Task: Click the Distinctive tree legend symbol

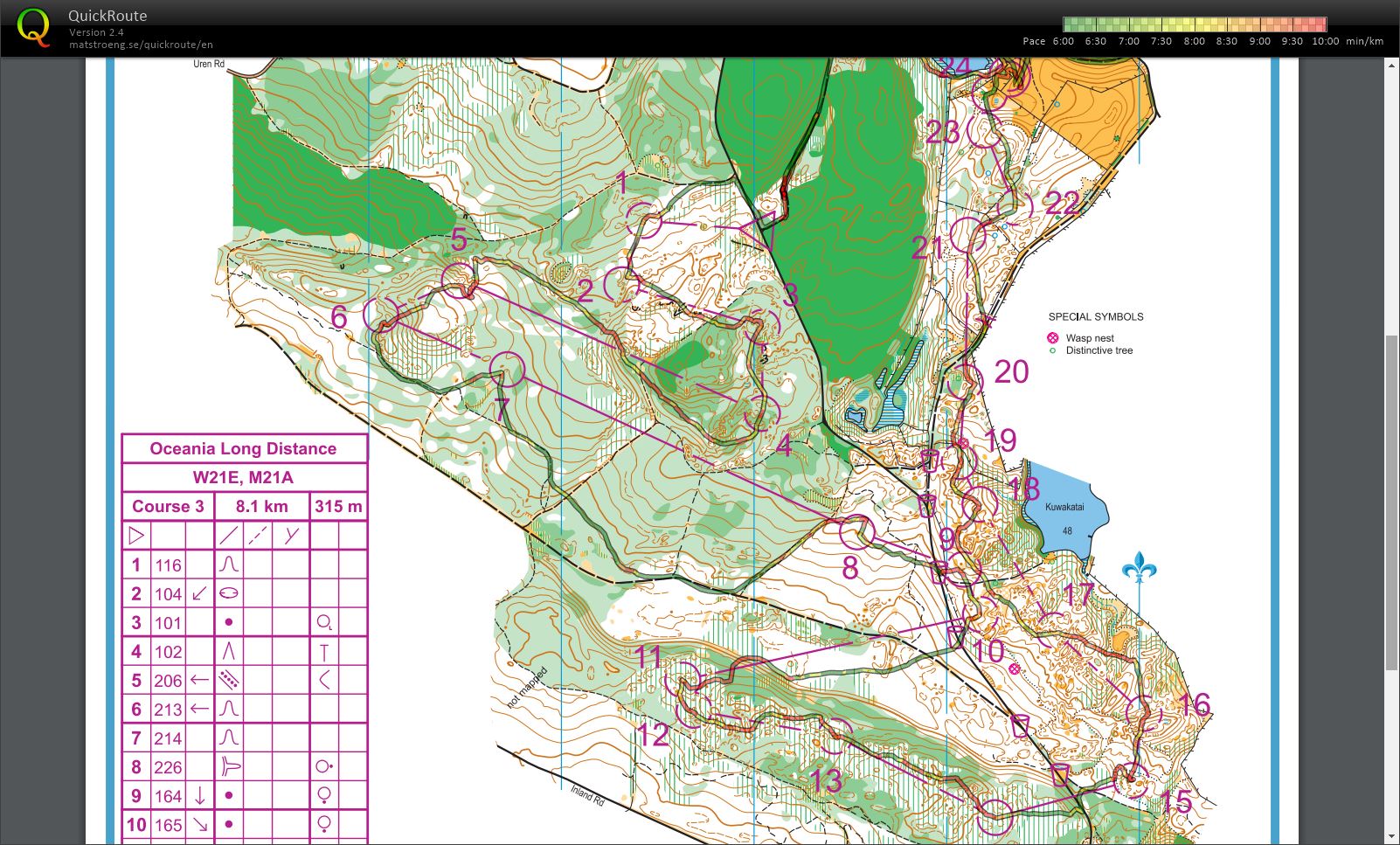Action: pos(1053,350)
